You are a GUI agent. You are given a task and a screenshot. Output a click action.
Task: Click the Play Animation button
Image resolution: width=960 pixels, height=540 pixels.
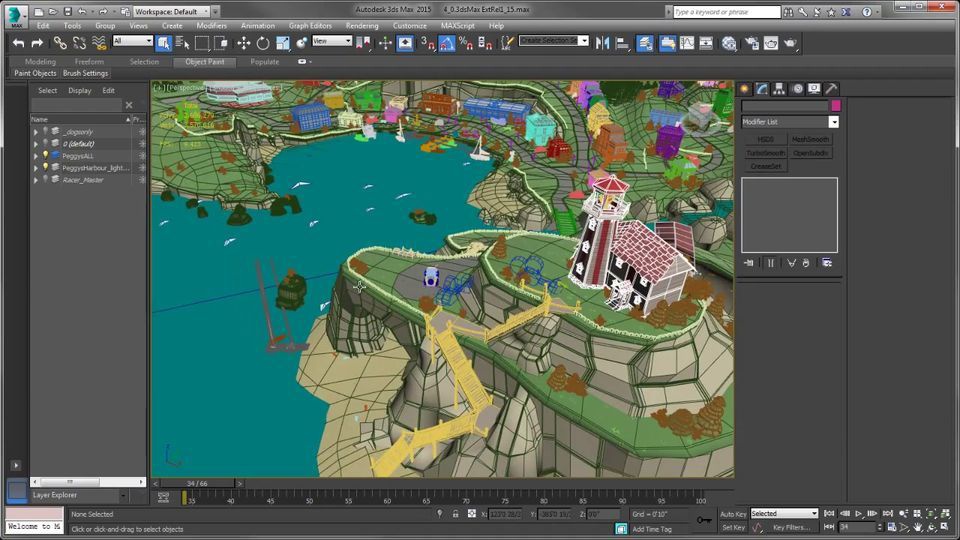[859, 514]
